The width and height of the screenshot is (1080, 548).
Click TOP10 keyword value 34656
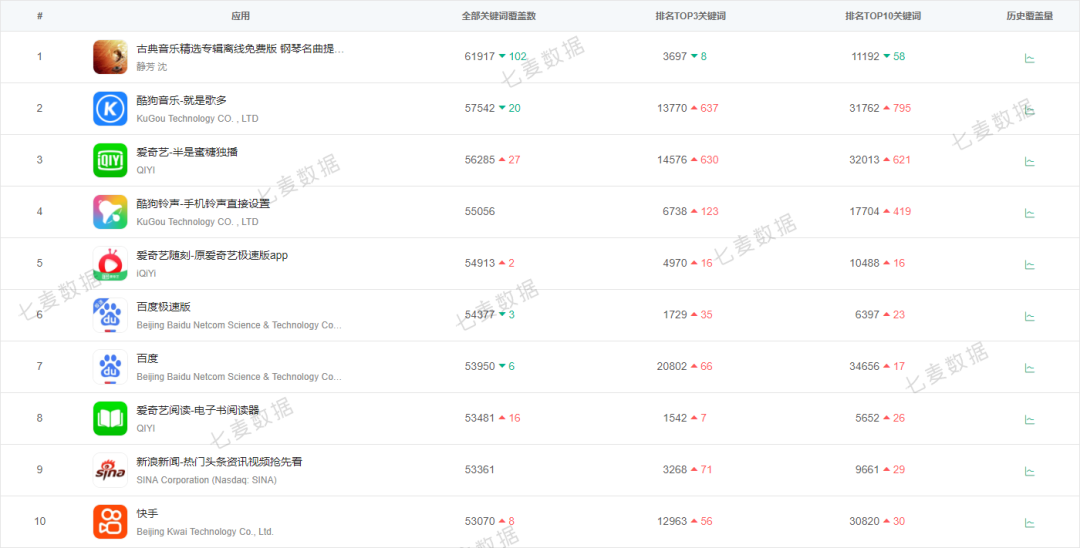tap(864, 366)
